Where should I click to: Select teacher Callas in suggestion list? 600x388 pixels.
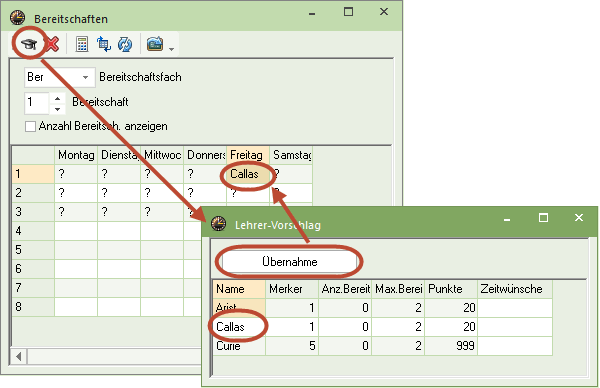click(x=239, y=327)
